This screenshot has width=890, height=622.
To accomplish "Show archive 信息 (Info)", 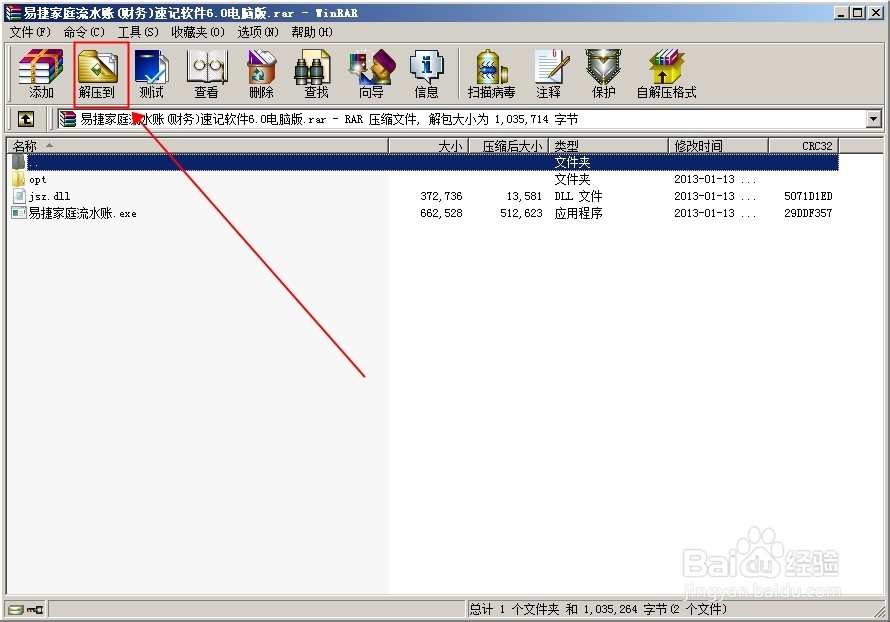I will 426,74.
